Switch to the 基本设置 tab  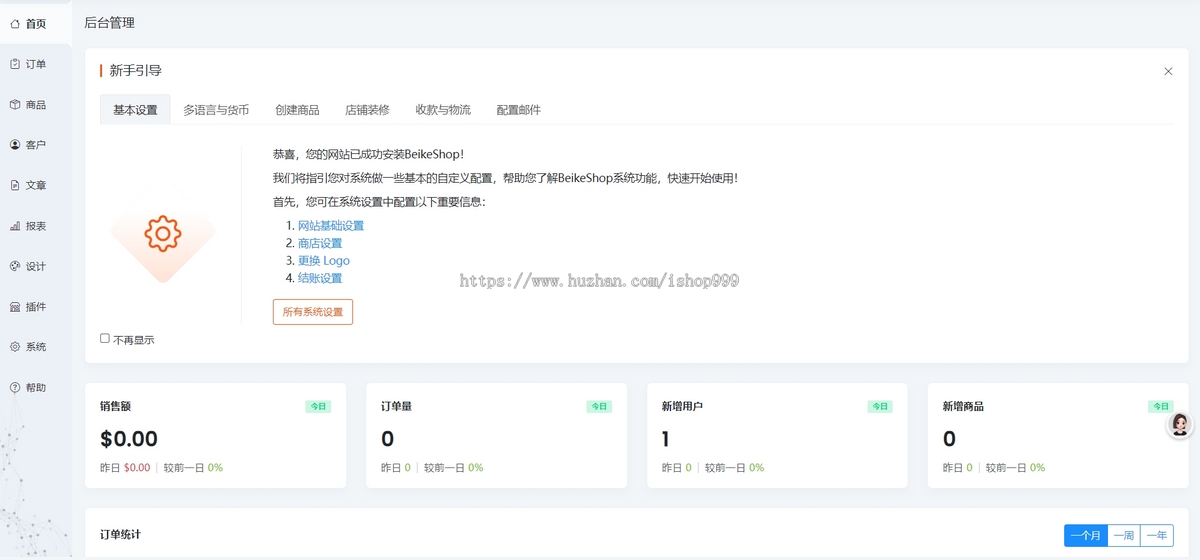(135, 110)
